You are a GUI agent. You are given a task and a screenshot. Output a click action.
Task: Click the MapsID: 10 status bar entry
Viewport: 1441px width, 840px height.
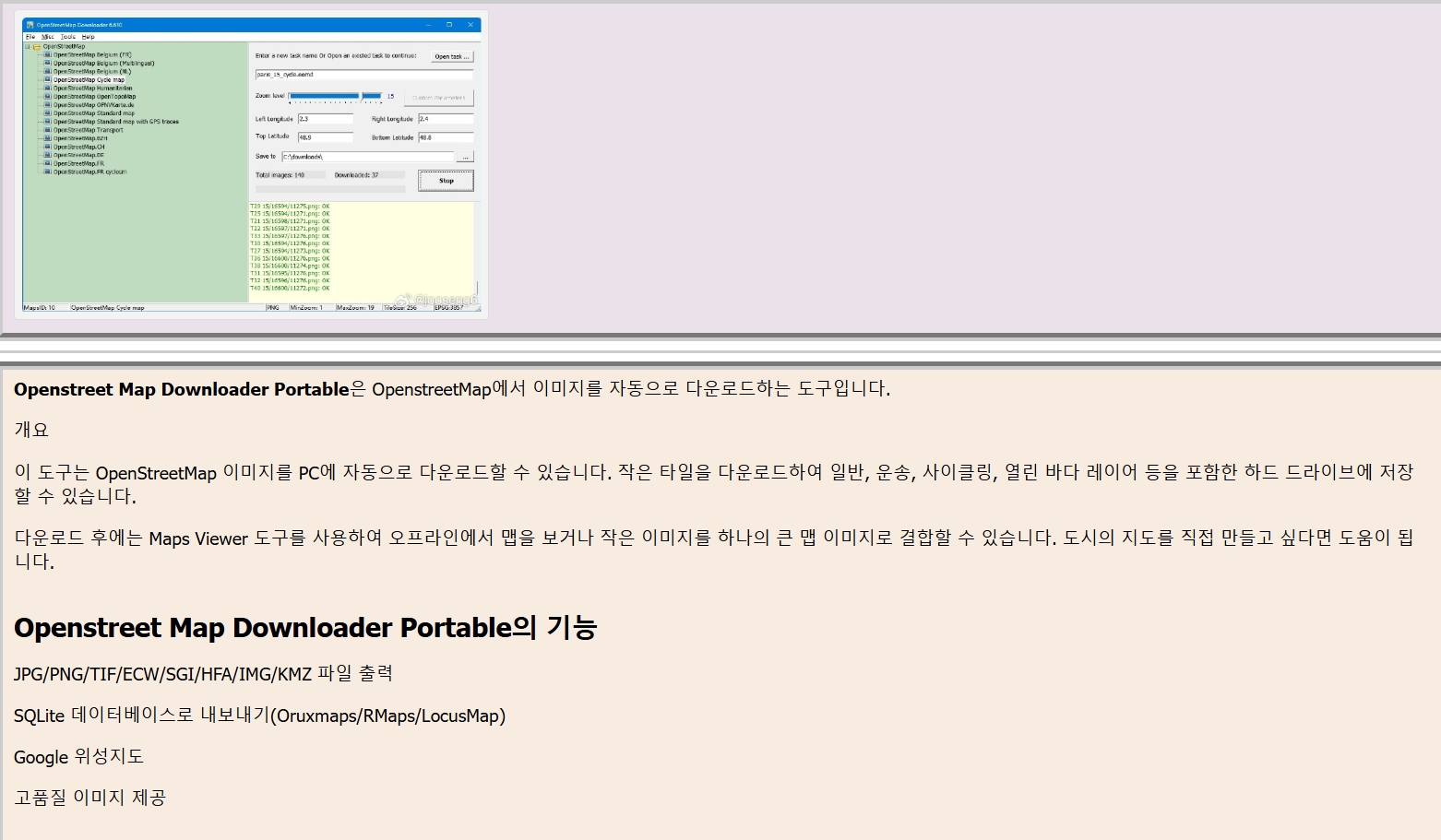pos(45,308)
